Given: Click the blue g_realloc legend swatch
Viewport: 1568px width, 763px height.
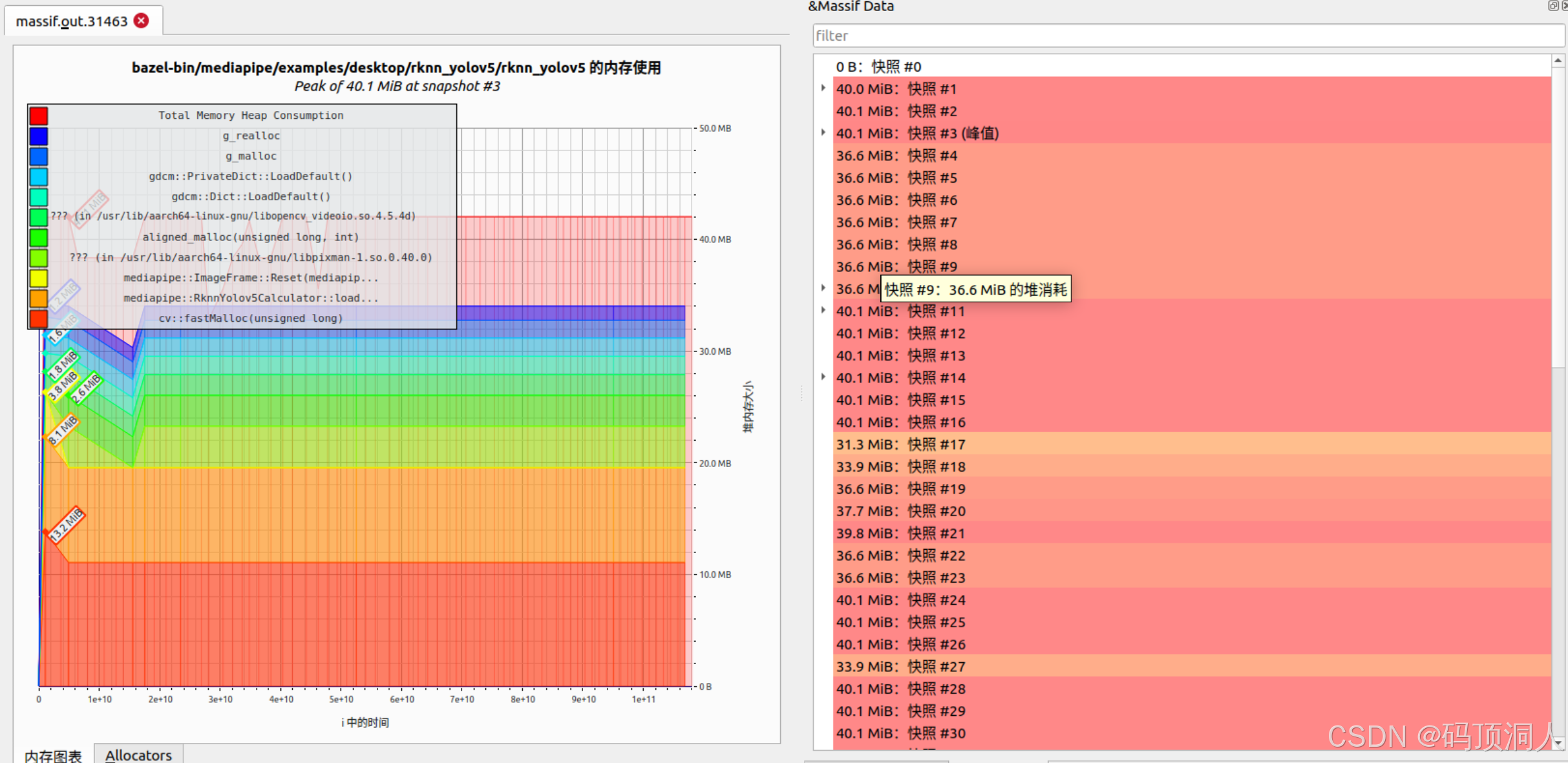Looking at the screenshot, I should (39, 136).
